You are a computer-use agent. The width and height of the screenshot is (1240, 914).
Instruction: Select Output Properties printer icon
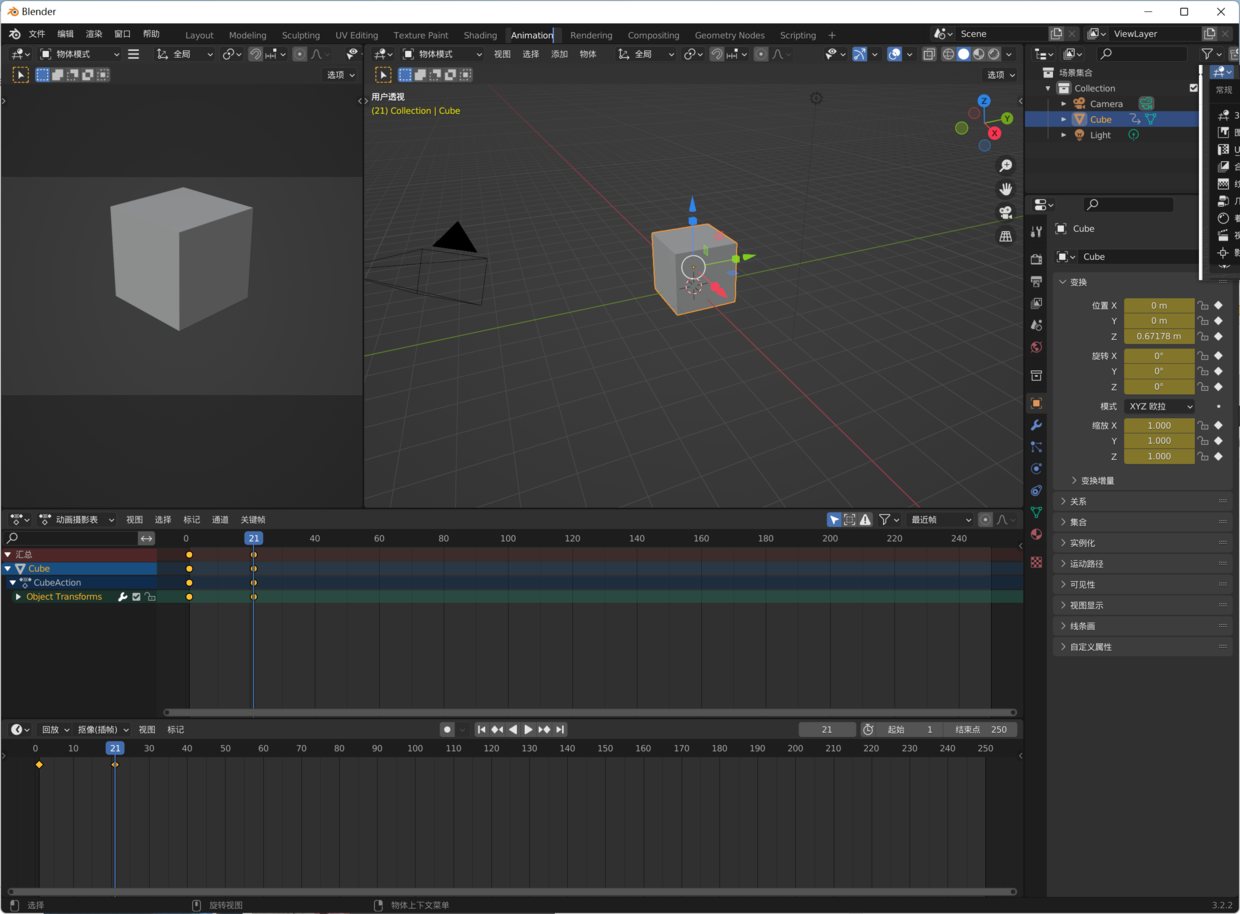point(1036,278)
